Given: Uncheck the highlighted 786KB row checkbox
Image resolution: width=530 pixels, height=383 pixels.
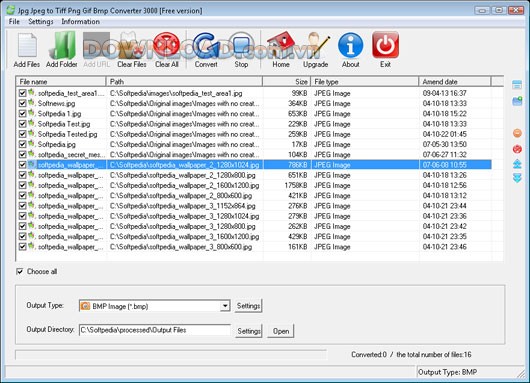Looking at the screenshot, I should coord(22,165).
